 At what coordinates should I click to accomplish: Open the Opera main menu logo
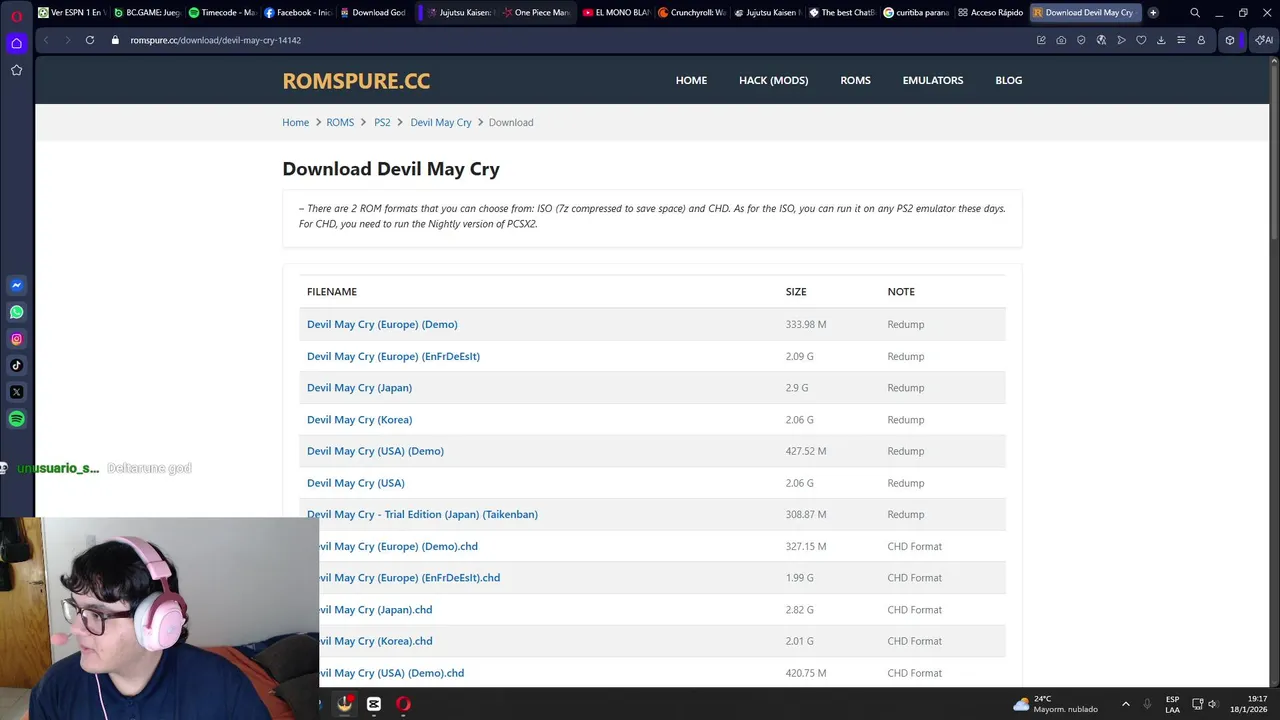pyautogui.click(x=16, y=15)
